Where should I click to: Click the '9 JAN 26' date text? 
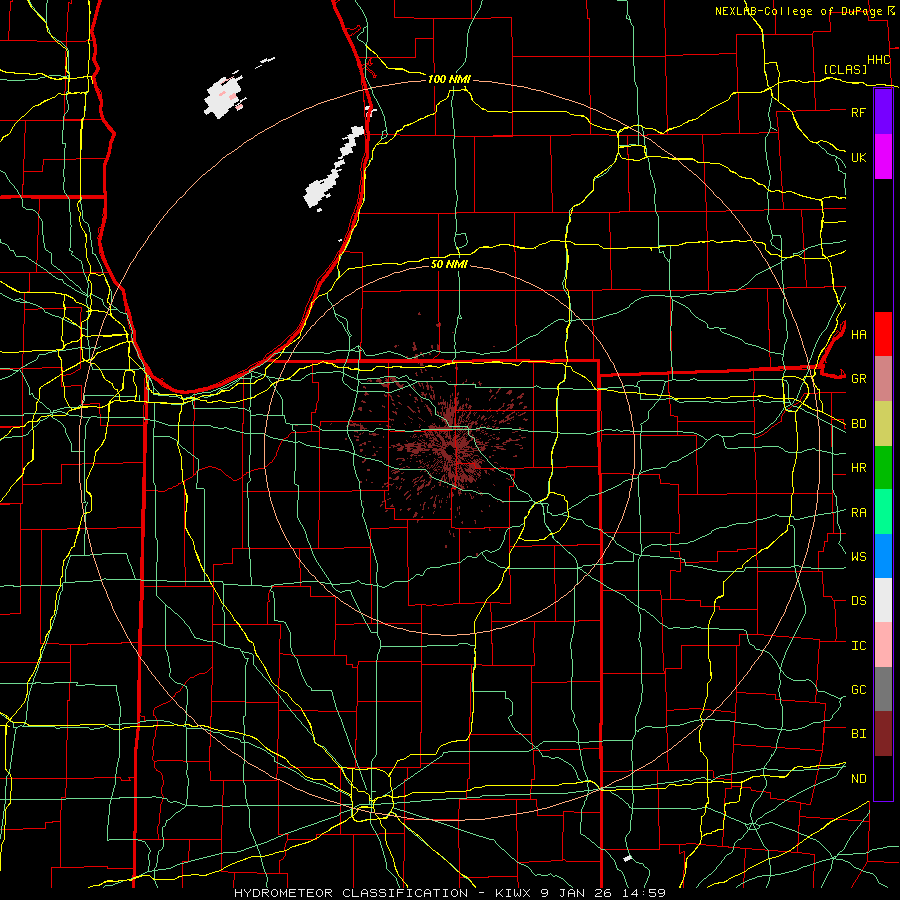coord(575,893)
